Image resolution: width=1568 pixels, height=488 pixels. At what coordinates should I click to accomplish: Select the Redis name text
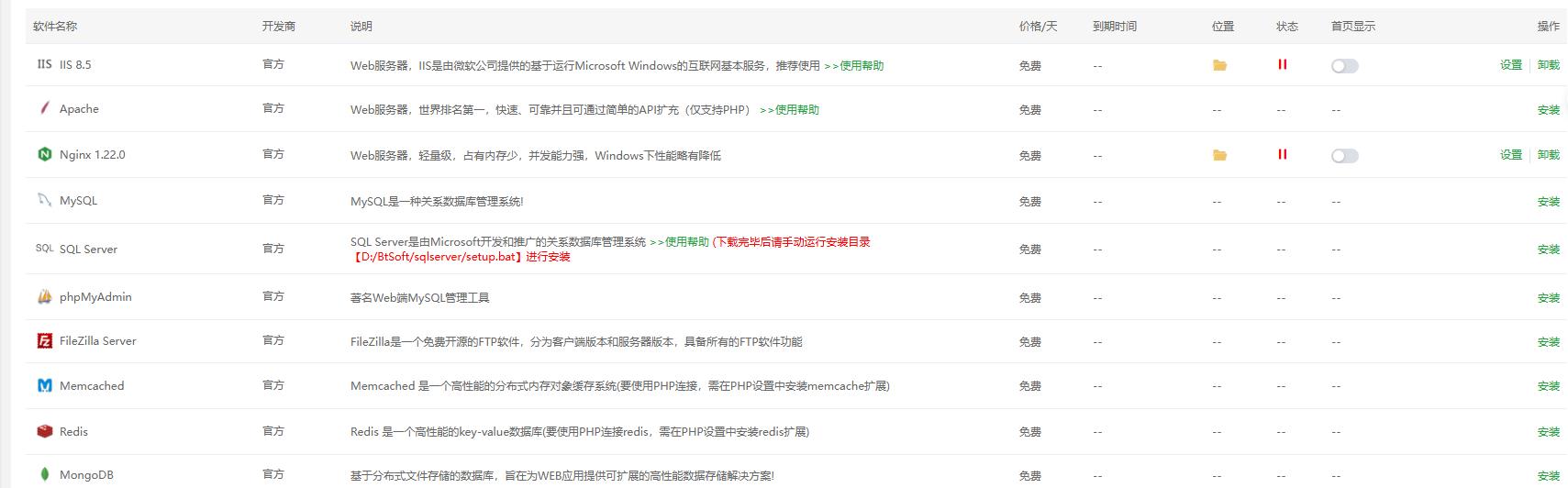coord(73,432)
